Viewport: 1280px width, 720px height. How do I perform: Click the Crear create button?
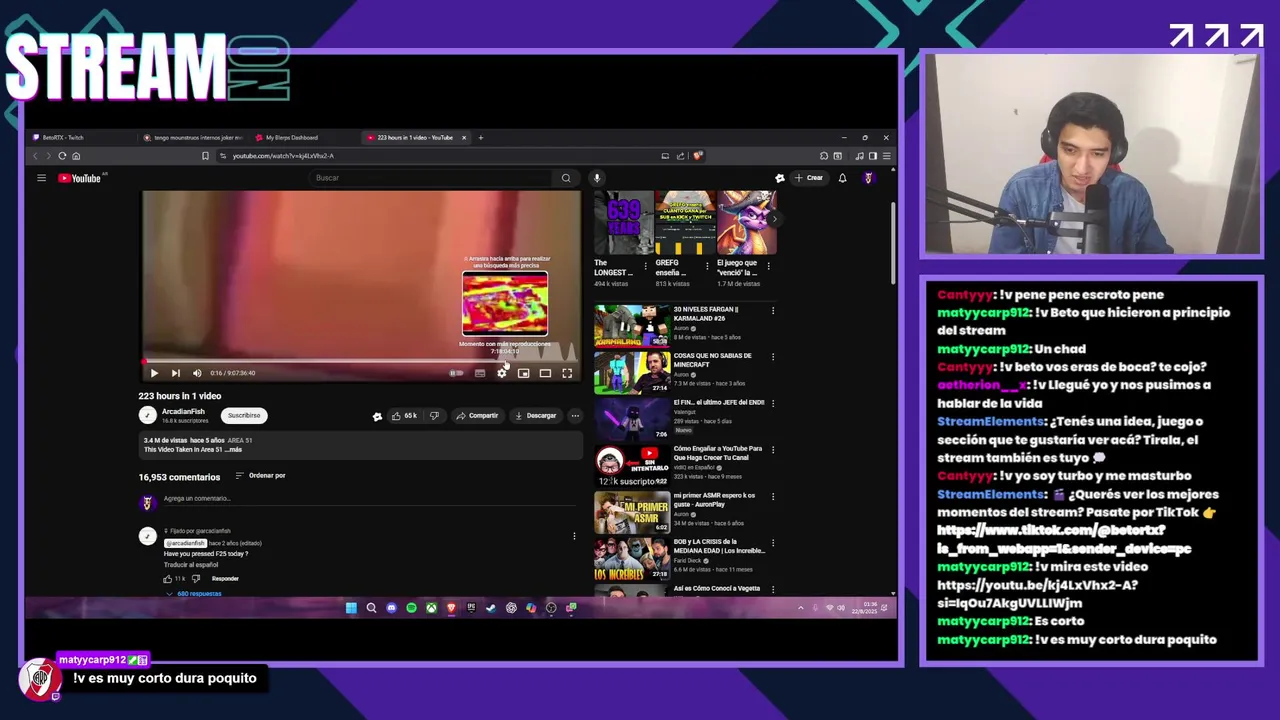pyautogui.click(x=809, y=178)
